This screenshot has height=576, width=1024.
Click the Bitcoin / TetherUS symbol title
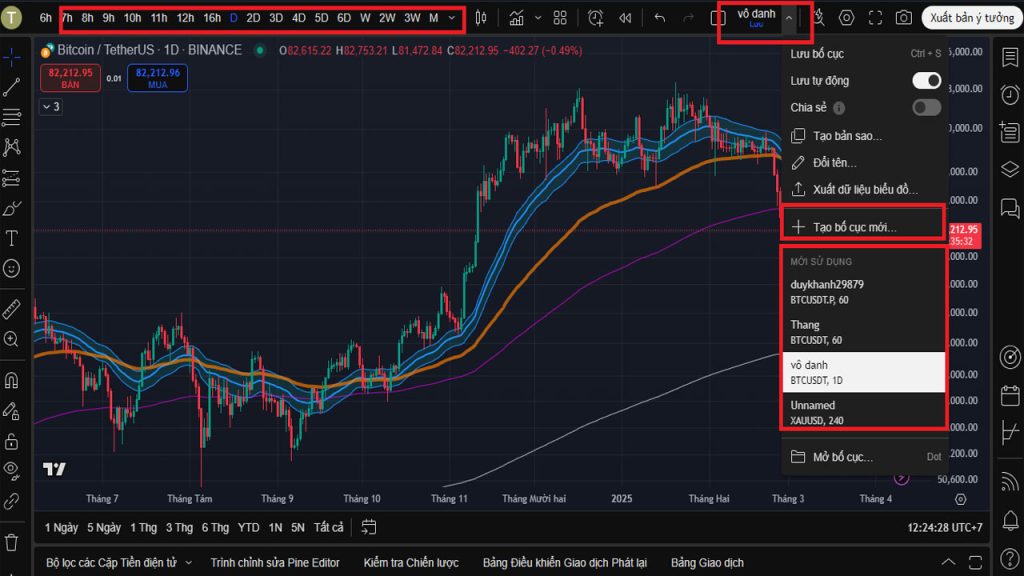pyautogui.click(x=106, y=50)
